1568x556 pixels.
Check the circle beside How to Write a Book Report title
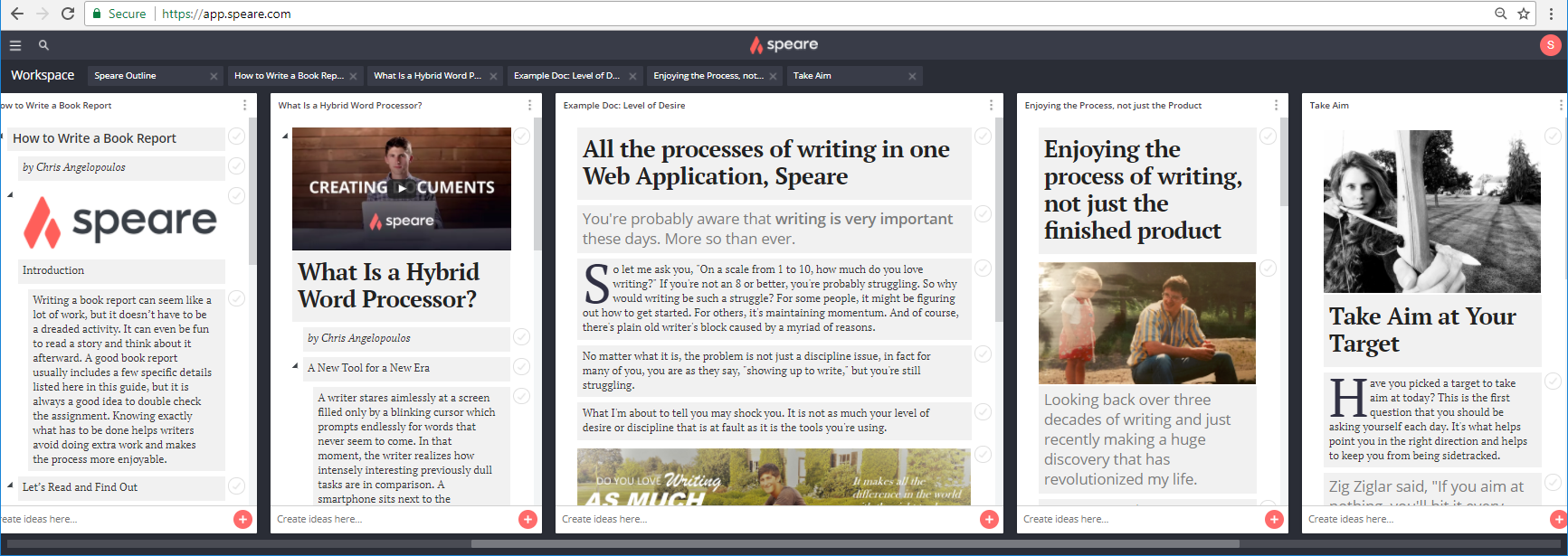coord(236,137)
